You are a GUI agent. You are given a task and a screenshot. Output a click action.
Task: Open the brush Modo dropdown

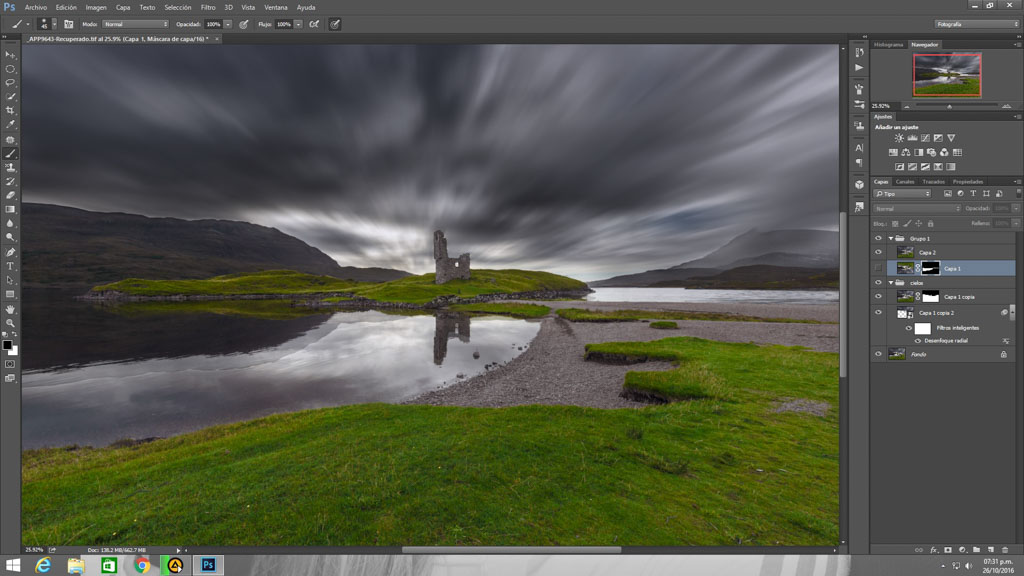(136, 23)
